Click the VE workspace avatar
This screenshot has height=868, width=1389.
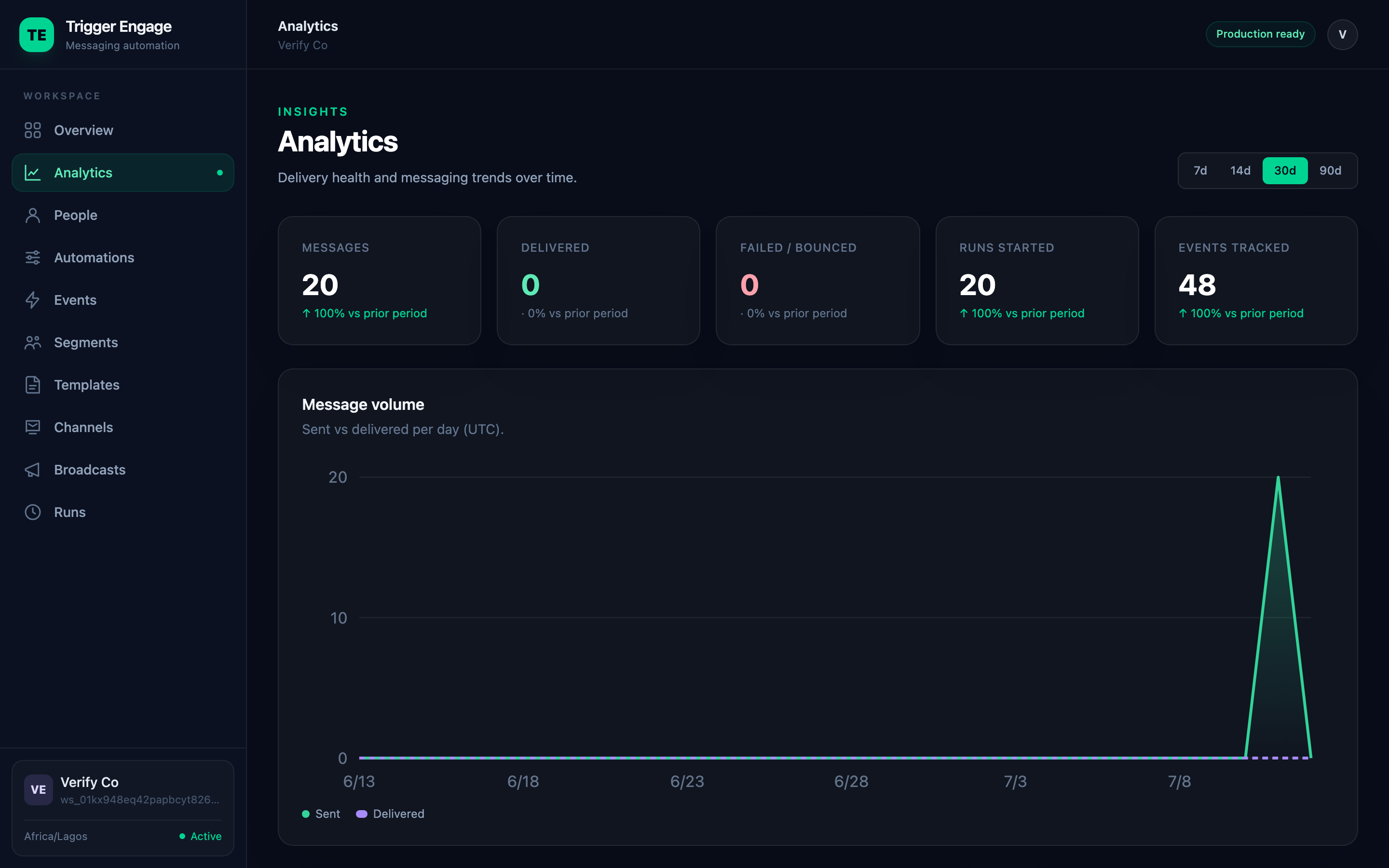(39, 790)
